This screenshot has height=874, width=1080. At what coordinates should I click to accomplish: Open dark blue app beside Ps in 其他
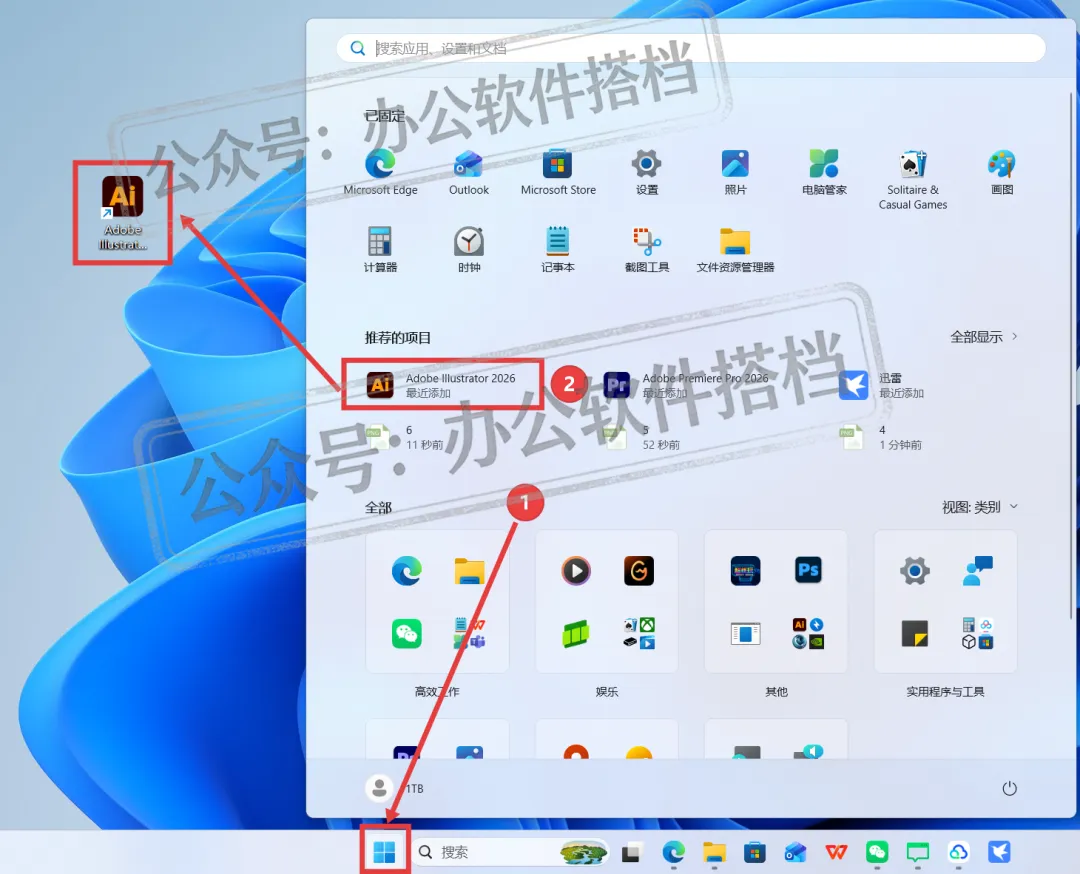(745, 571)
